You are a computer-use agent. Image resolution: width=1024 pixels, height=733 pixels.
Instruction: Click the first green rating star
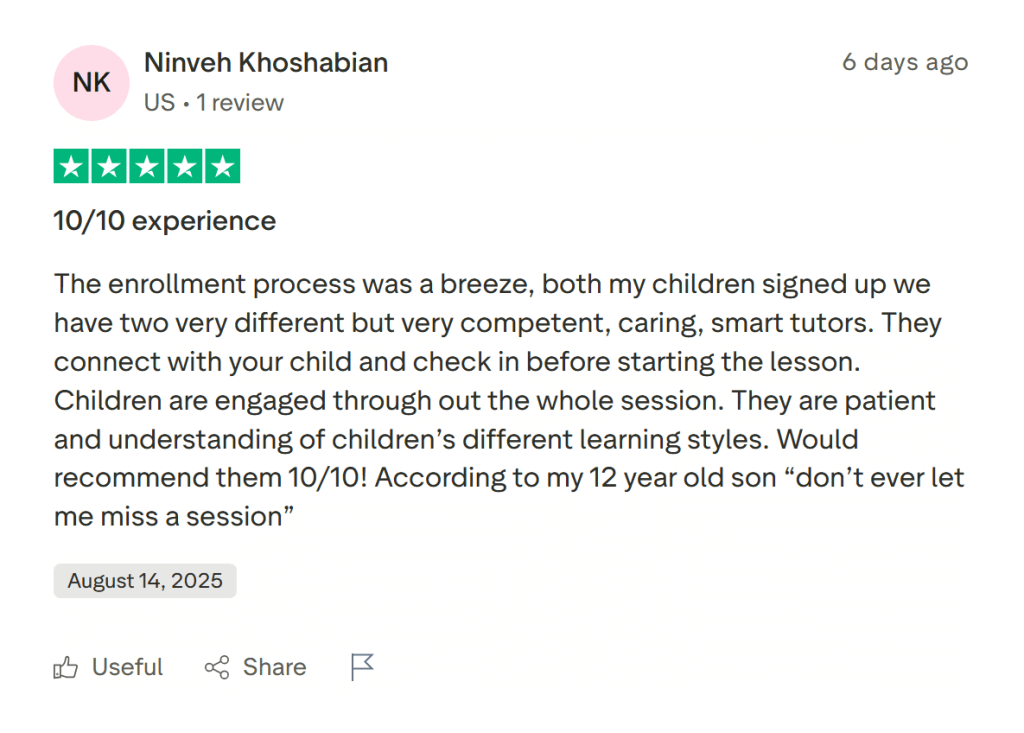point(71,167)
